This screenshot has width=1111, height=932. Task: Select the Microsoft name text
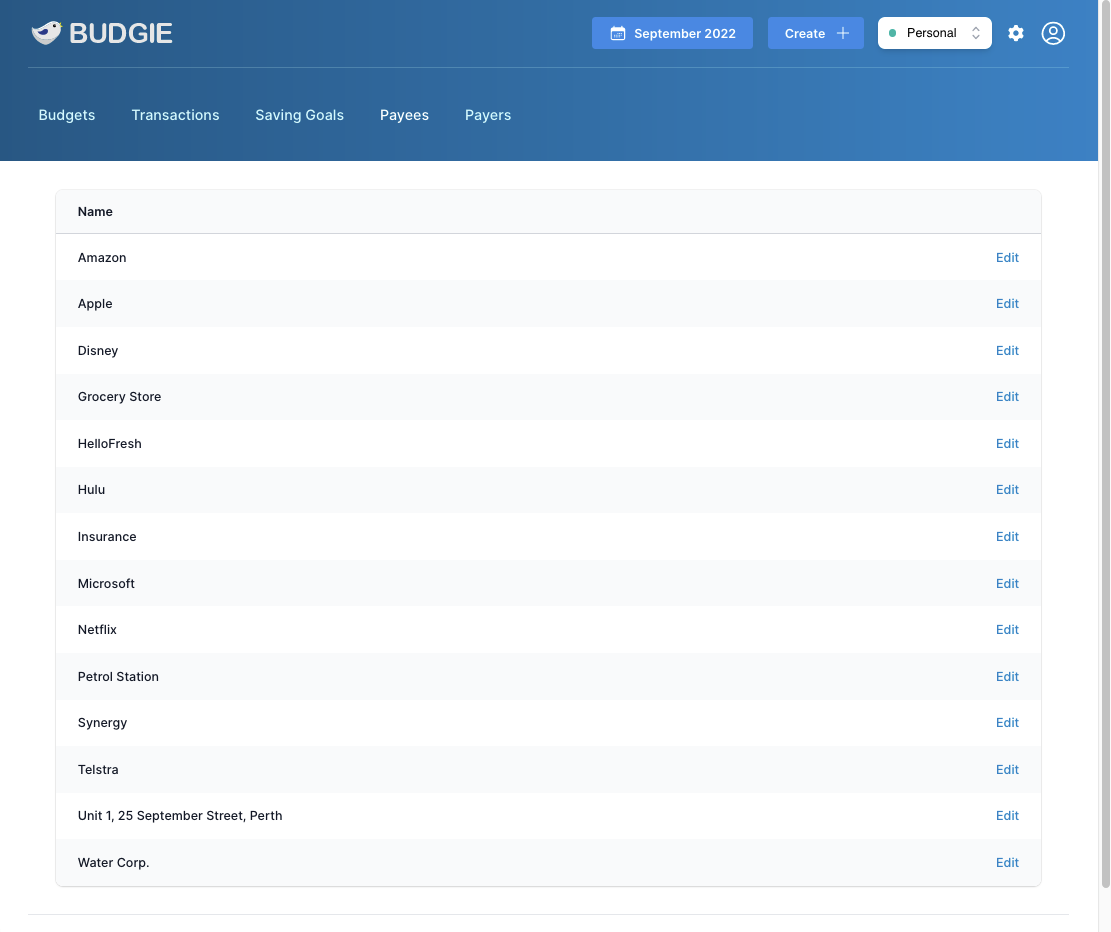point(106,583)
